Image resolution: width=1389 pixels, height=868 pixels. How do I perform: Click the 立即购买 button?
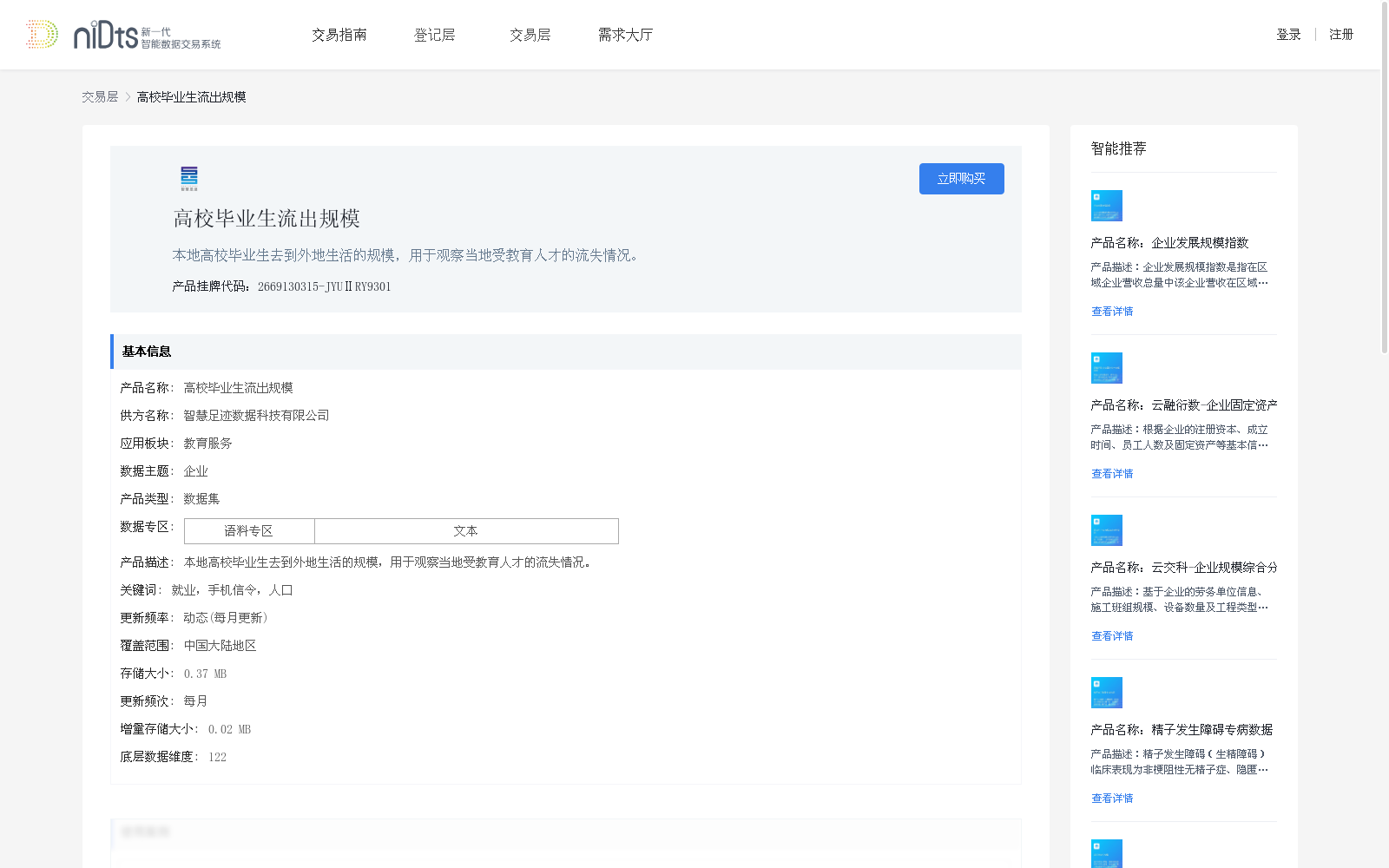coord(962,179)
